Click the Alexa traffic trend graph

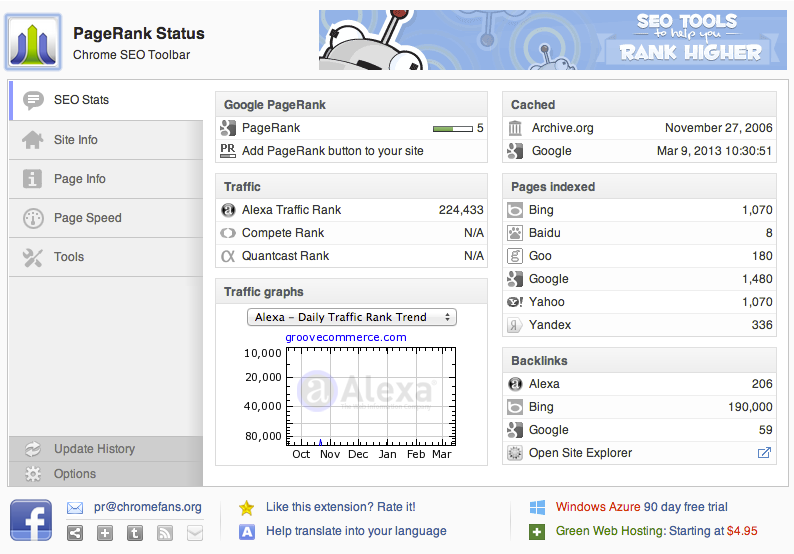371,396
